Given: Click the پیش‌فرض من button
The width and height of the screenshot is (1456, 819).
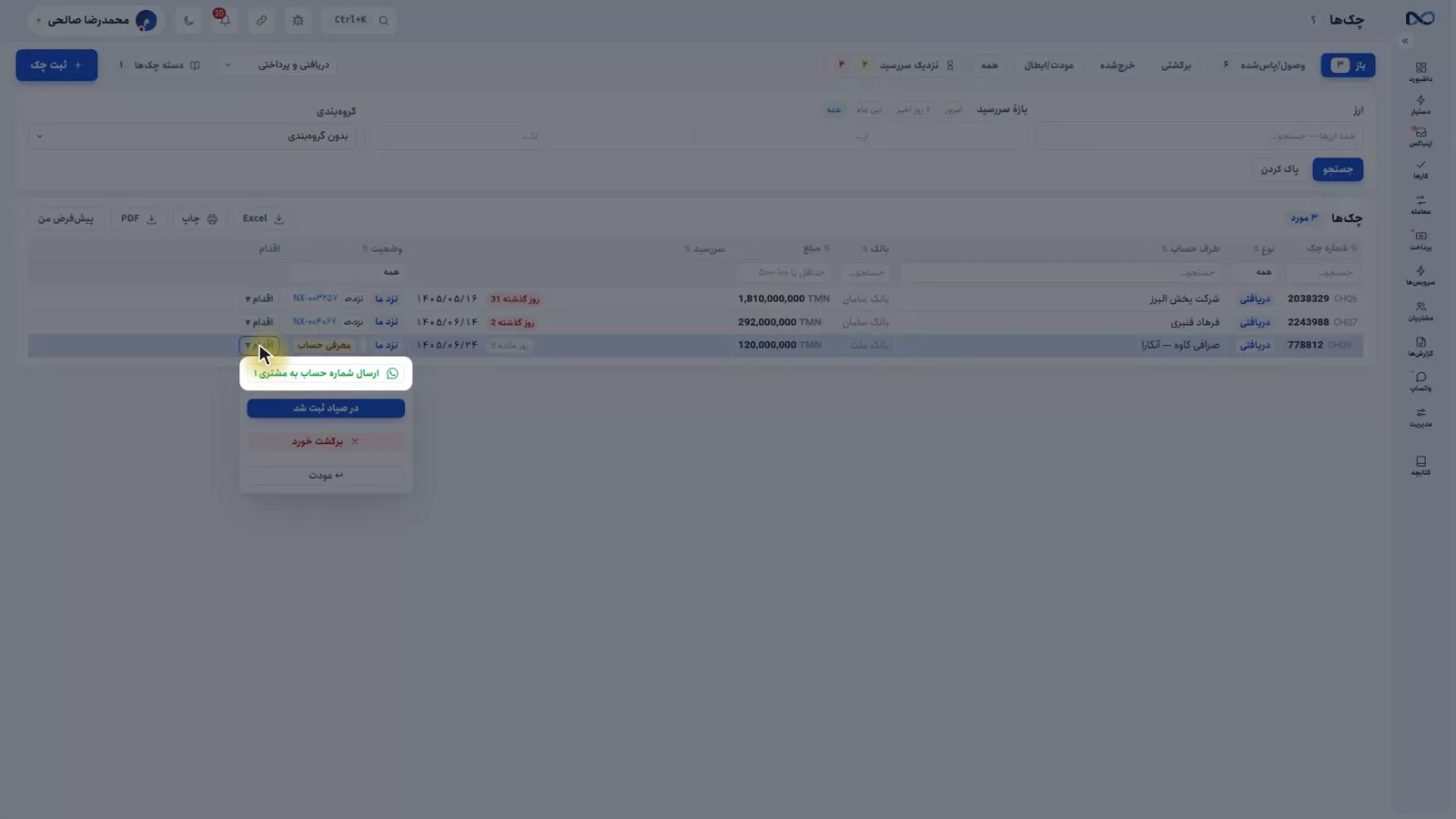Looking at the screenshot, I should point(66,219).
